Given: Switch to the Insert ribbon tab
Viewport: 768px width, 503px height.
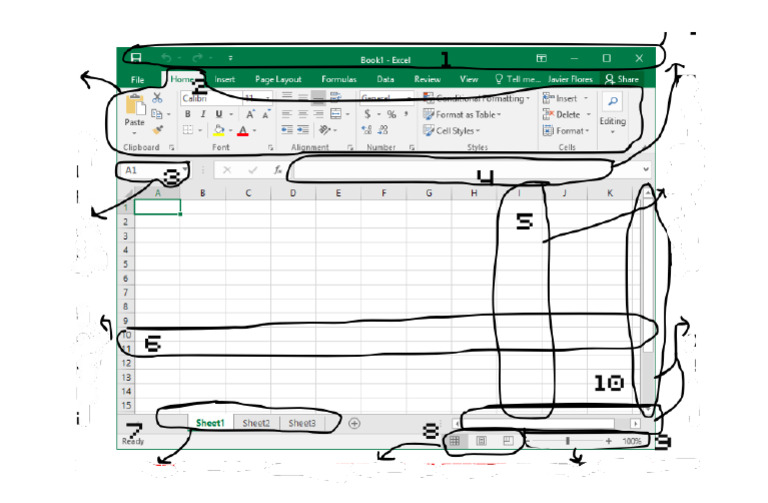Looking at the screenshot, I should [x=224, y=79].
